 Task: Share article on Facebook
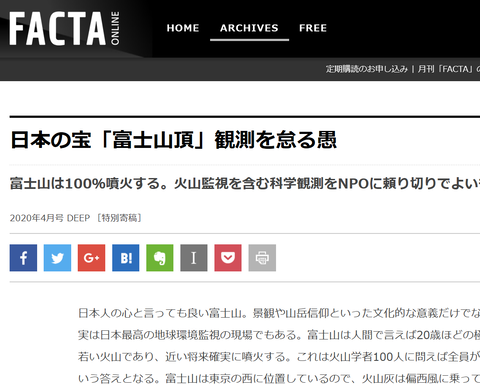(x=23, y=258)
